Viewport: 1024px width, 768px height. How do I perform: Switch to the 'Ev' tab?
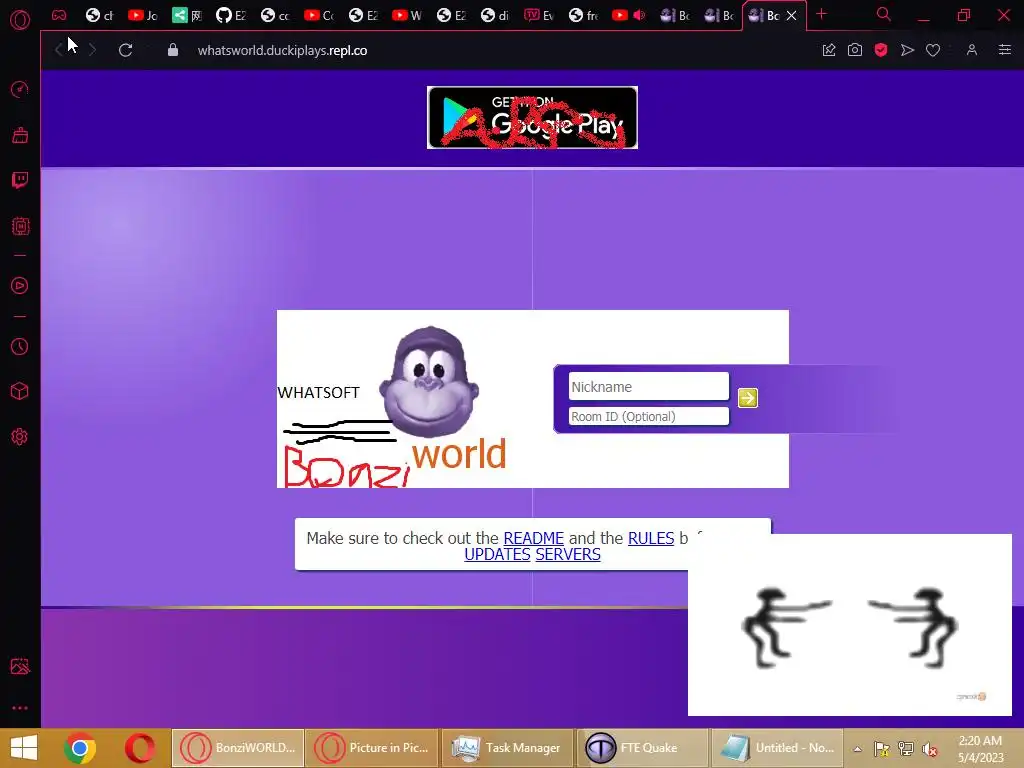[x=539, y=15]
